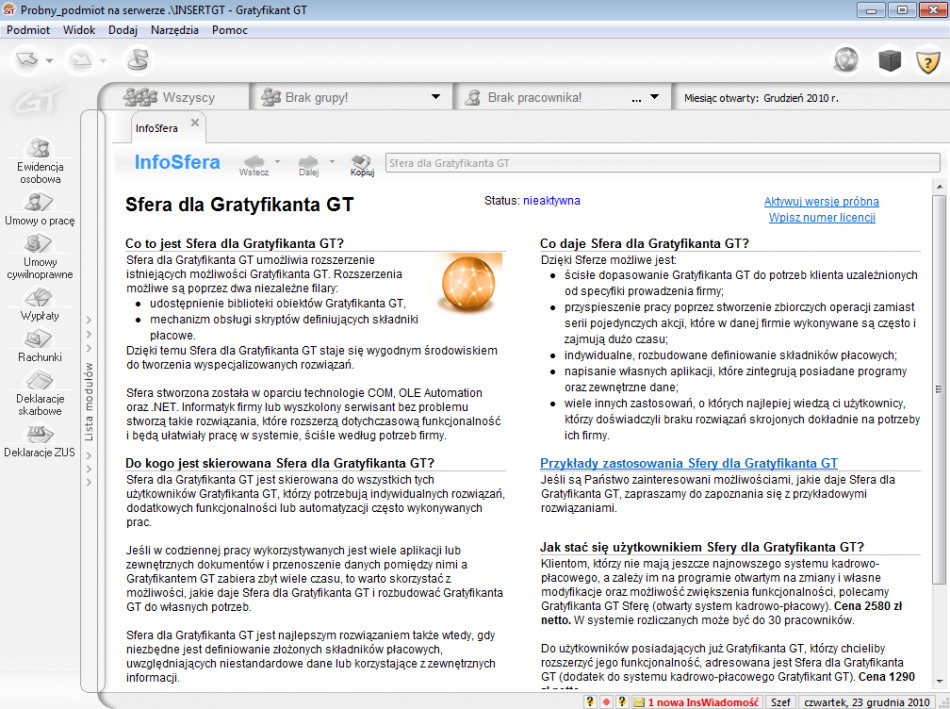Open the Wypłaty module
Viewport: 950px width, 709px height.
point(39,303)
